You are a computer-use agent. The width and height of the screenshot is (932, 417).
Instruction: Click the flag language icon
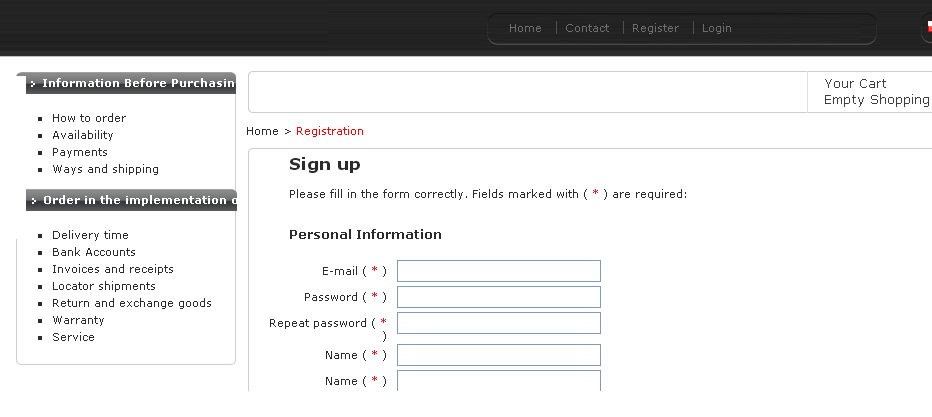[x=929, y=26]
